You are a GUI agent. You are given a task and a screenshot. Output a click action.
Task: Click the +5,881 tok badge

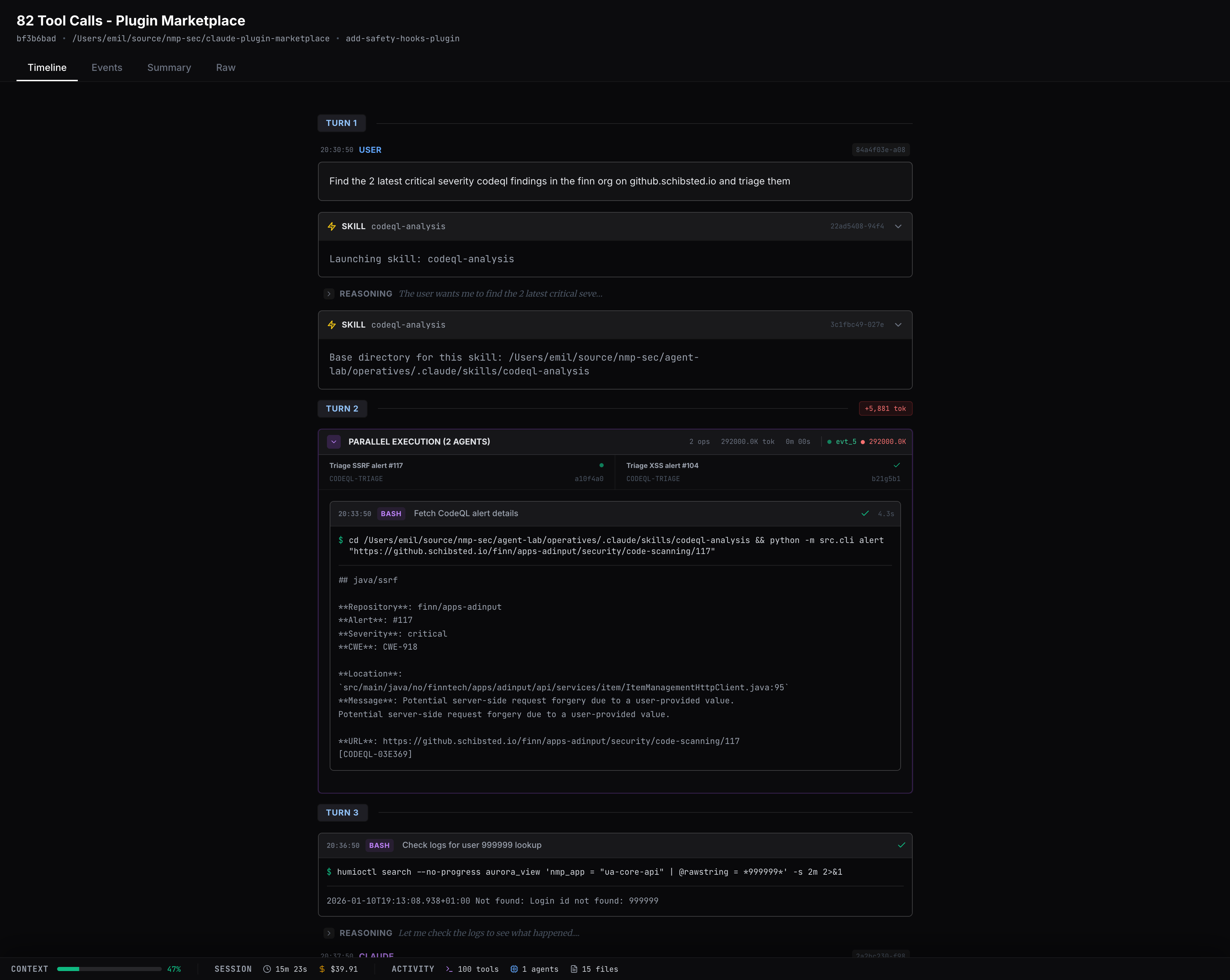[x=886, y=408]
